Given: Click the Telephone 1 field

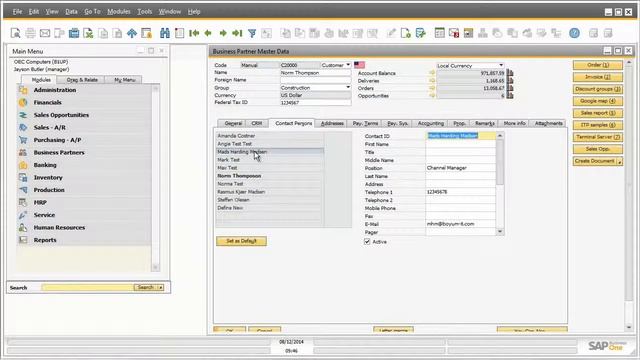Looking at the screenshot, I should 460,192.
